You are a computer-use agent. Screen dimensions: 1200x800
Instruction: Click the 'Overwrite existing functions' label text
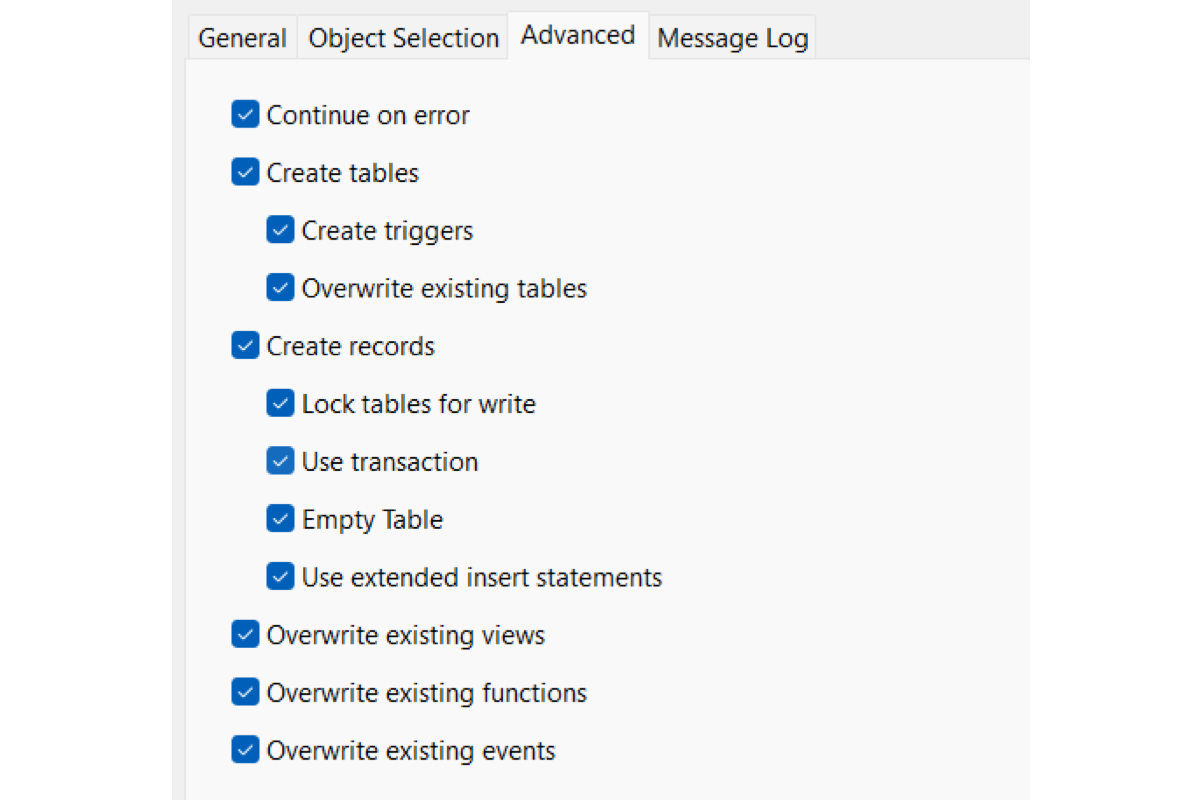click(427, 693)
